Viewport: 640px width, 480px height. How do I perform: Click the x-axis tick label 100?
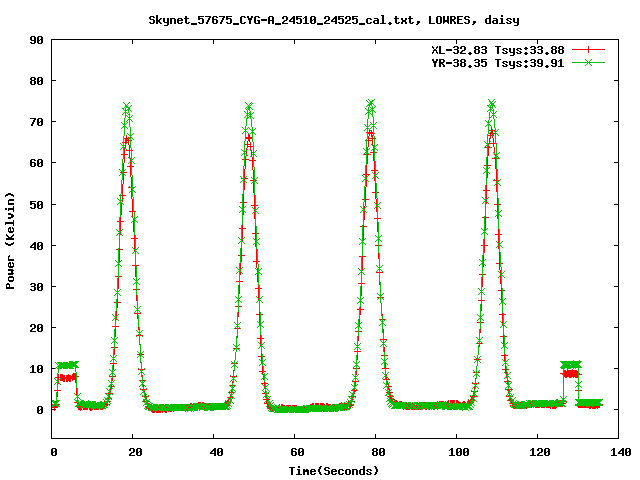click(x=458, y=452)
